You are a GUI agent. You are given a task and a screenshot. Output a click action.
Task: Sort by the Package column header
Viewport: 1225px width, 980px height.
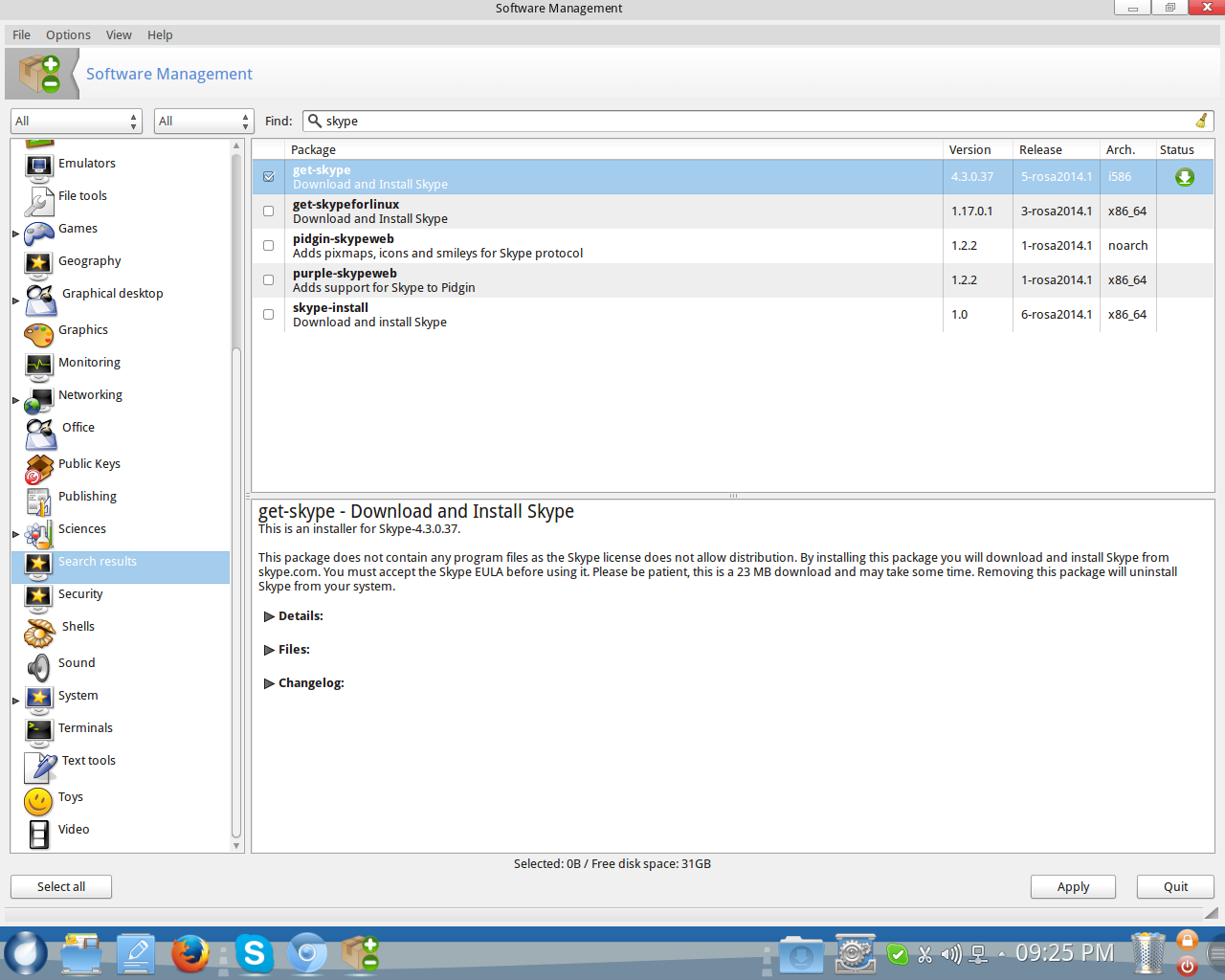point(613,150)
